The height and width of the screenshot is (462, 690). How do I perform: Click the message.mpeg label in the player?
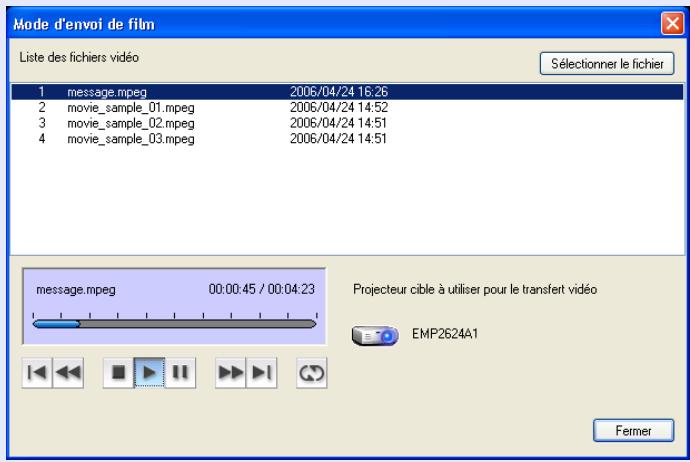[76, 290]
